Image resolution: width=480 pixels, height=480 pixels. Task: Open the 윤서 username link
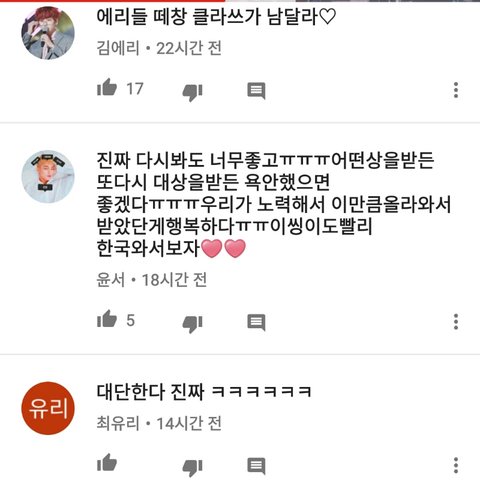pyautogui.click(x=111, y=280)
